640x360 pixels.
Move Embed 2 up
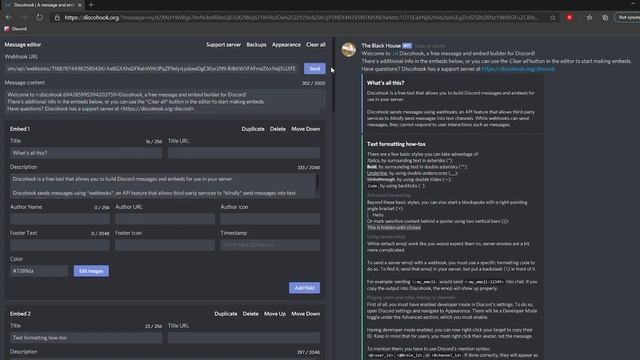click(x=275, y=314)
